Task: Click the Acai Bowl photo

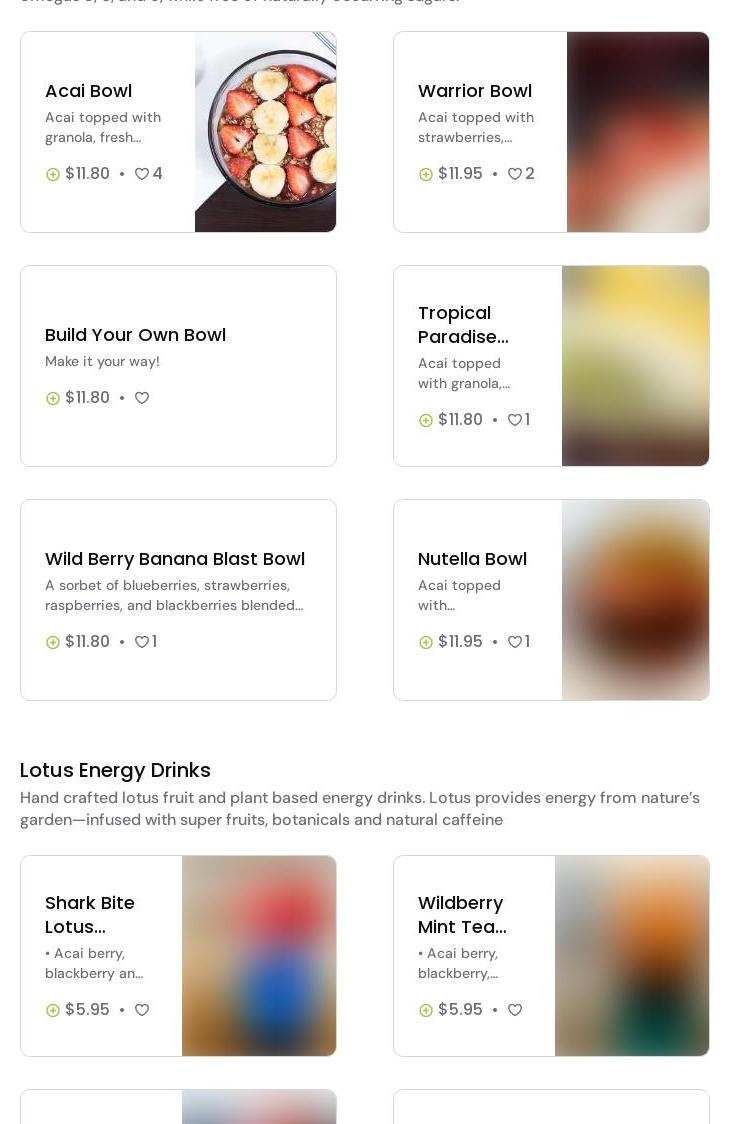Action: pyautogui.click(x=265, y=132)
